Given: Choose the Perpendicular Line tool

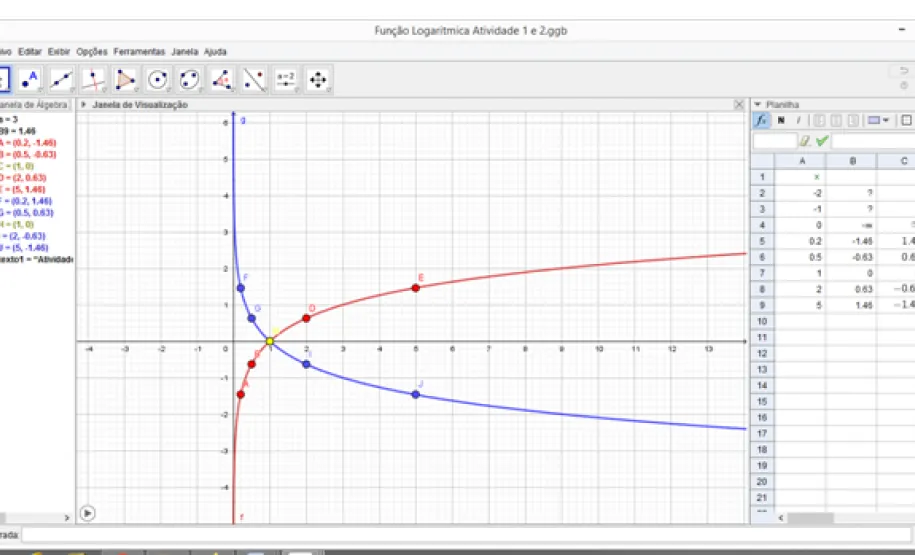Looking at the screenshot, I should point(93,79).
